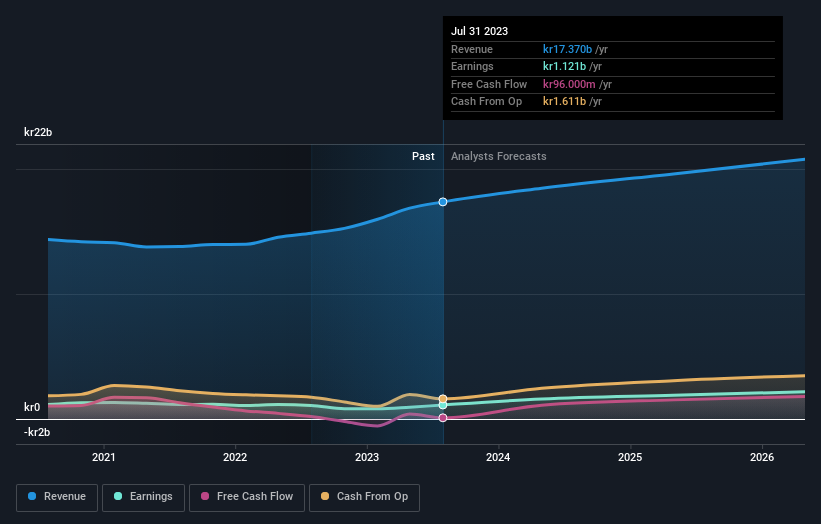Viewport: 821px width, 524px height.
Task: Toggle the Revenue legend button
Action: 57,497
